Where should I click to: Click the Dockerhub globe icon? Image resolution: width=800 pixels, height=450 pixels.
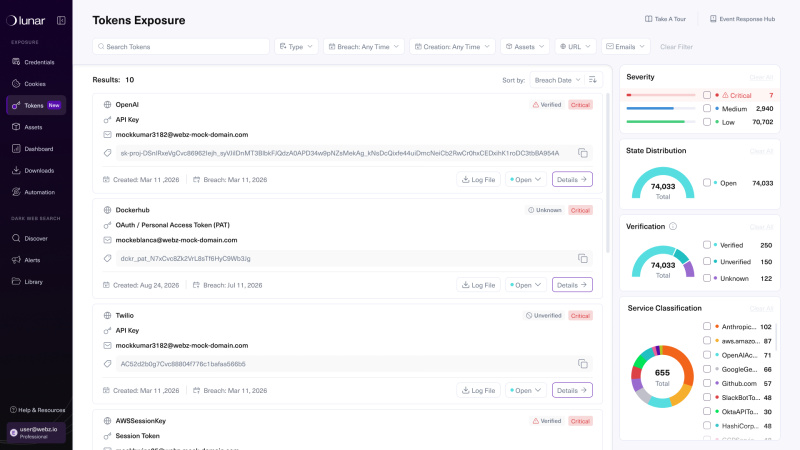107,210
